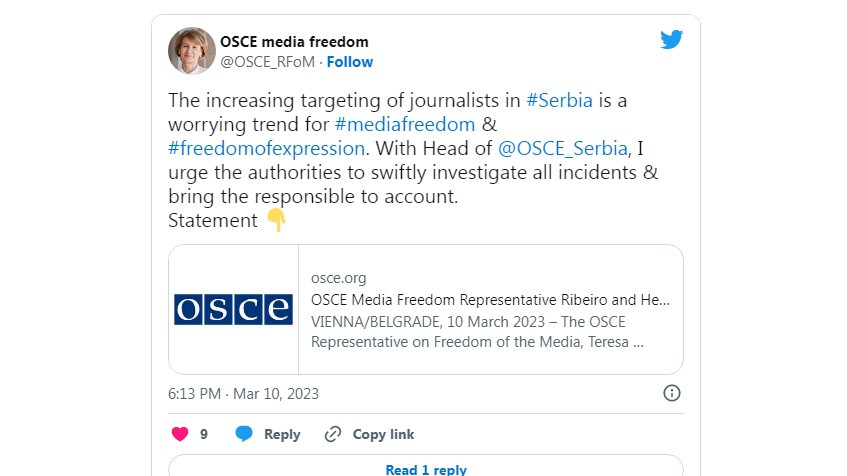This screenshot has height=476, width=847.
Task: Click the Twitter bird logo icon
Action: (x=671, y=39)
